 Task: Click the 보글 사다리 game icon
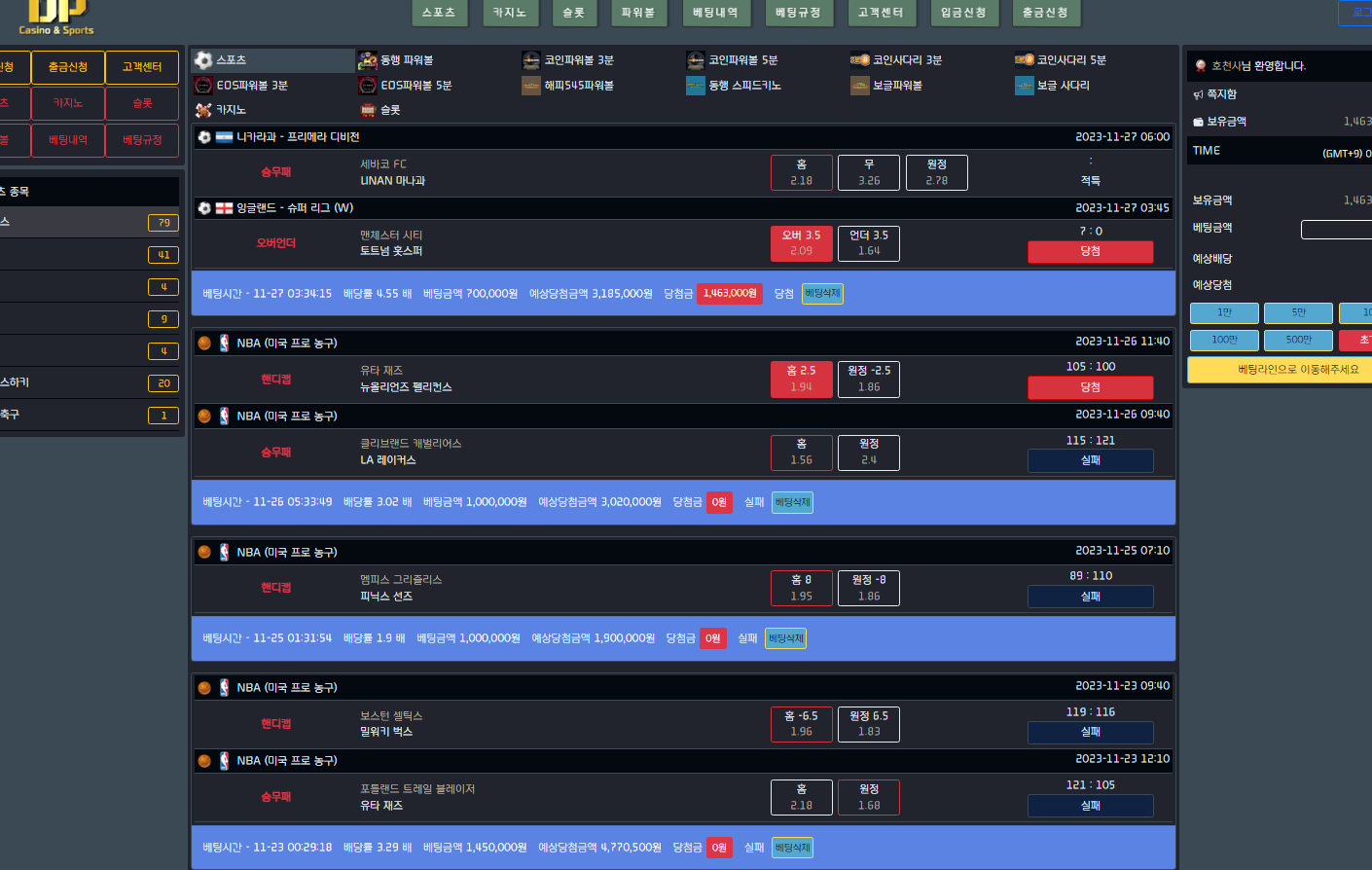tap(1025, 86)
